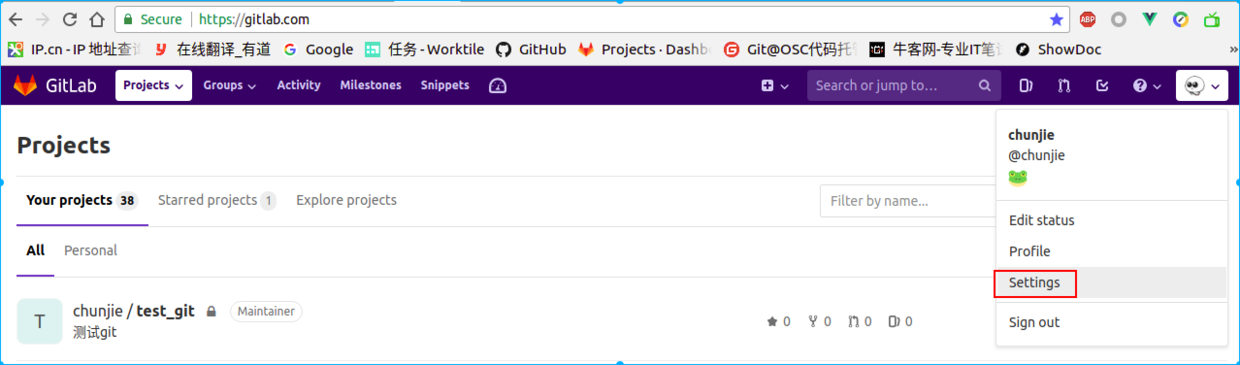Image resolution: width=1240 pixels, height=365 pixels.
Task: Expand the Projects dropdown in navbar
Action: [x=154, y=86]
